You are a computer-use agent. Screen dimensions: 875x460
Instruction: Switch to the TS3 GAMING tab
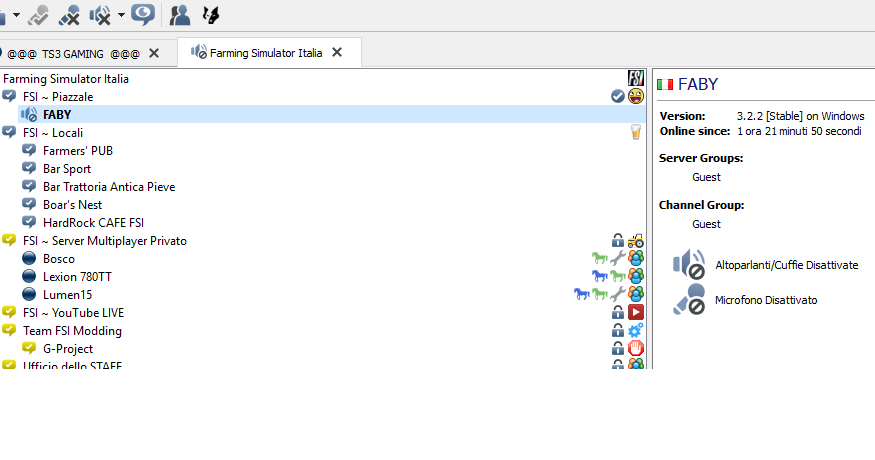click(74, 53)
